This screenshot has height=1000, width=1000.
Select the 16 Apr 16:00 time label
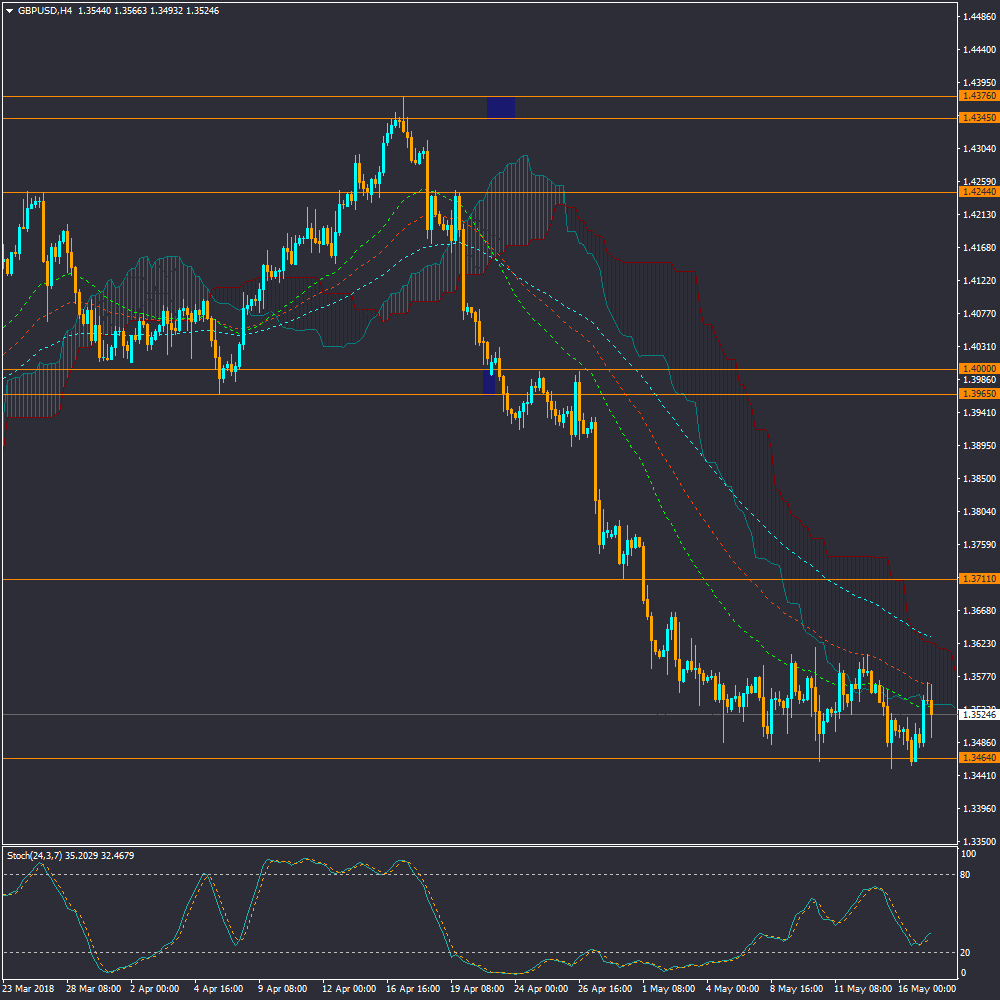413,988
